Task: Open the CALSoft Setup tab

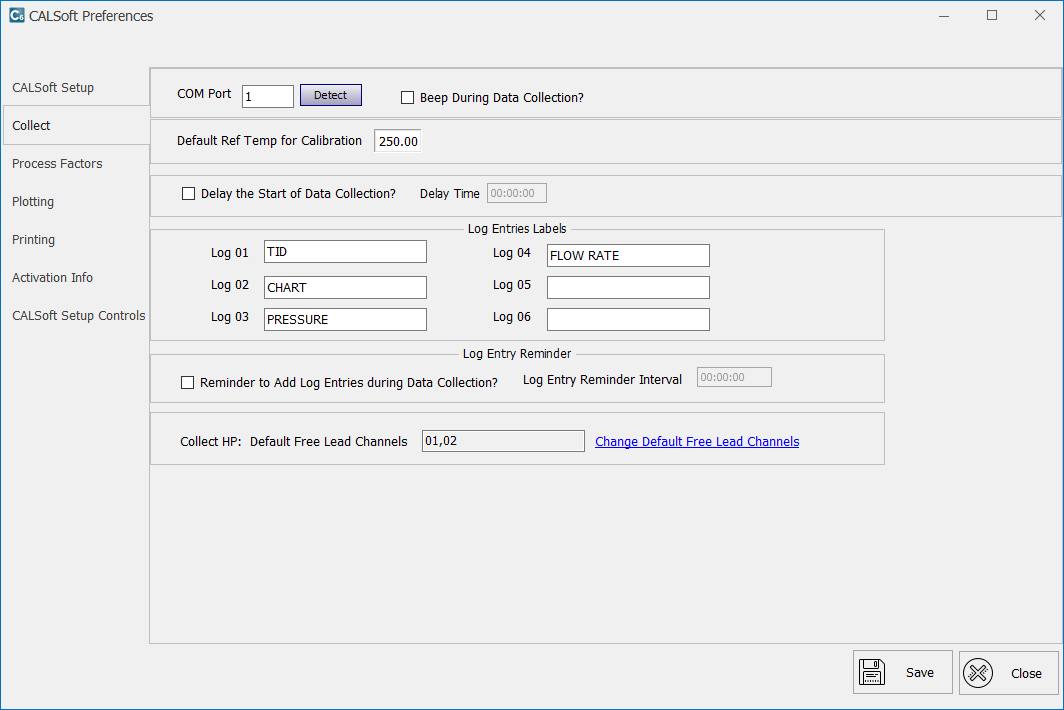Action: (53, 88)
